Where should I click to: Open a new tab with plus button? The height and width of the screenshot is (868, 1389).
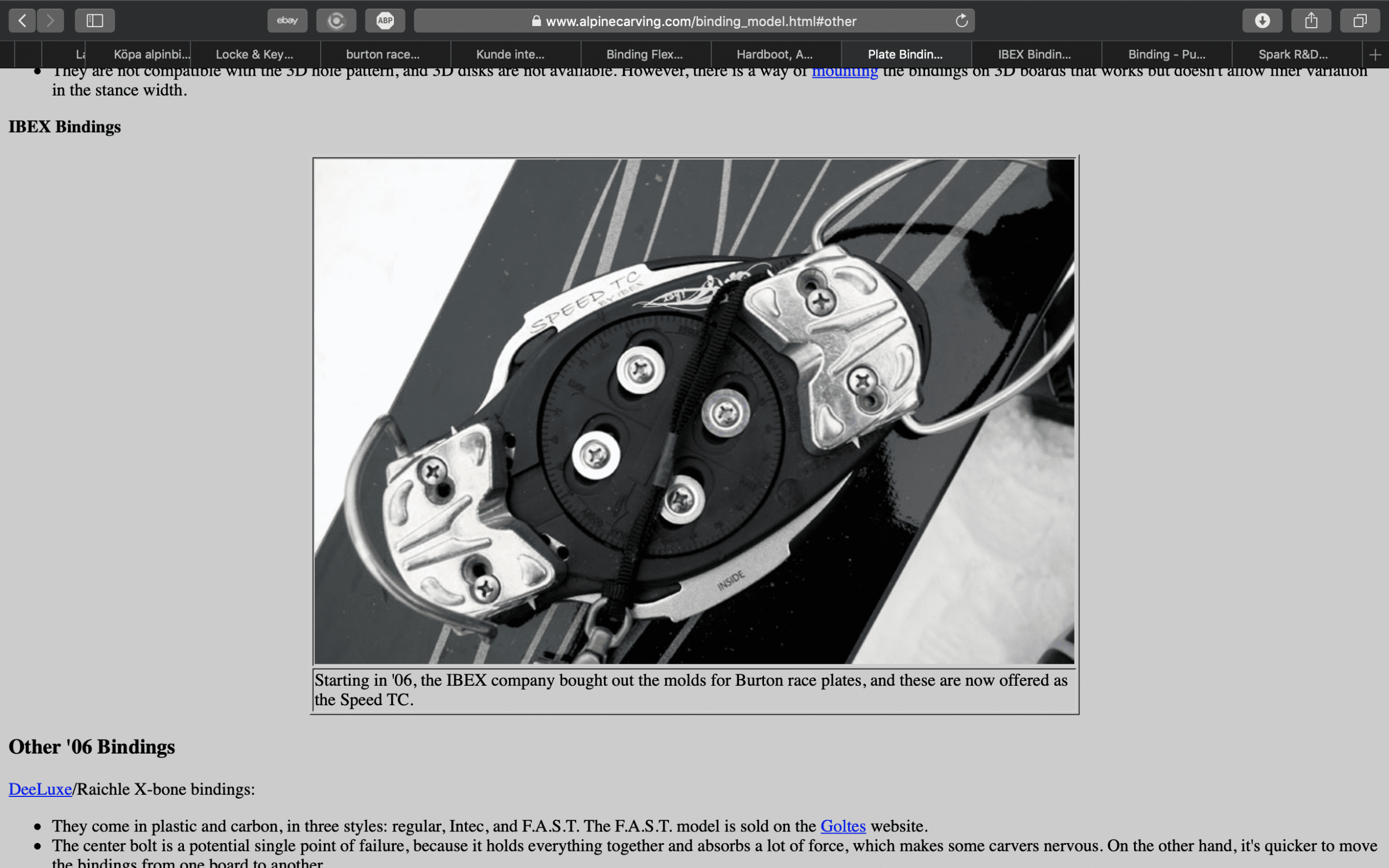(x=1375, y=54)
